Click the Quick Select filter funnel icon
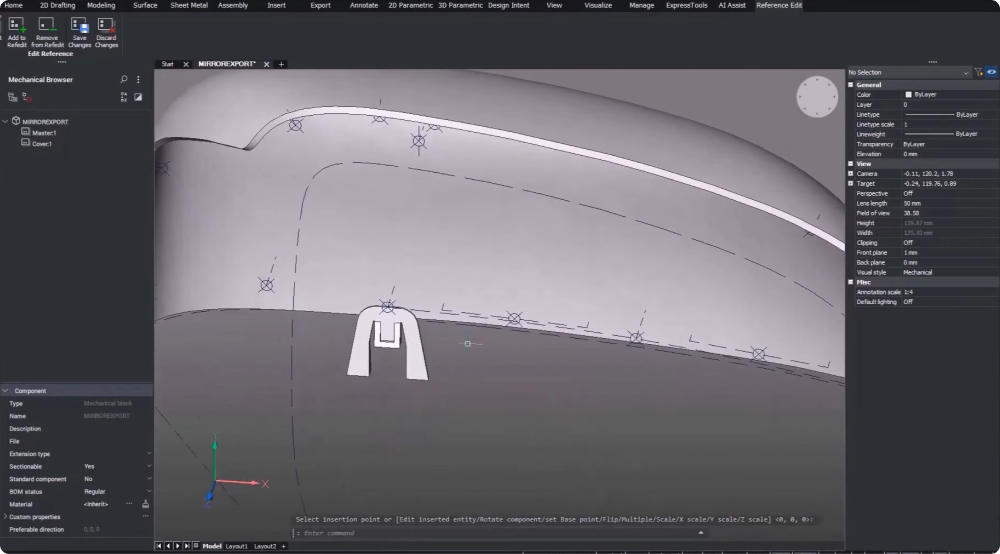 pyautogui.click(x=978, y=72)
